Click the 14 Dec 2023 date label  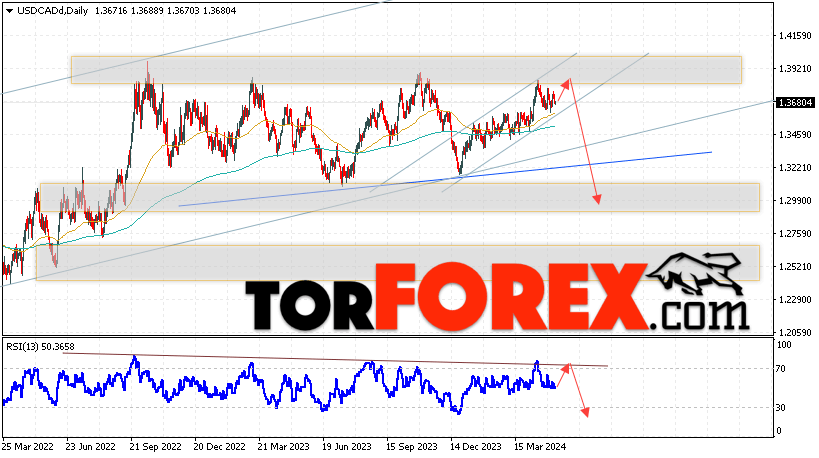476,447
